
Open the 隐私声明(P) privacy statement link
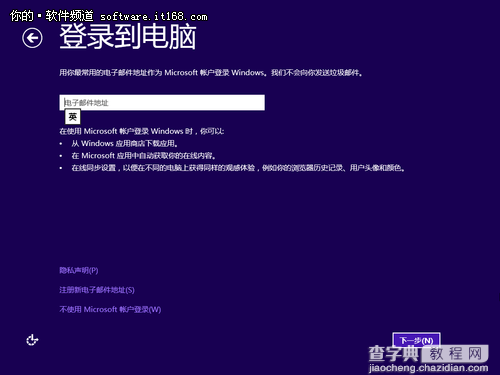[79, 270]
